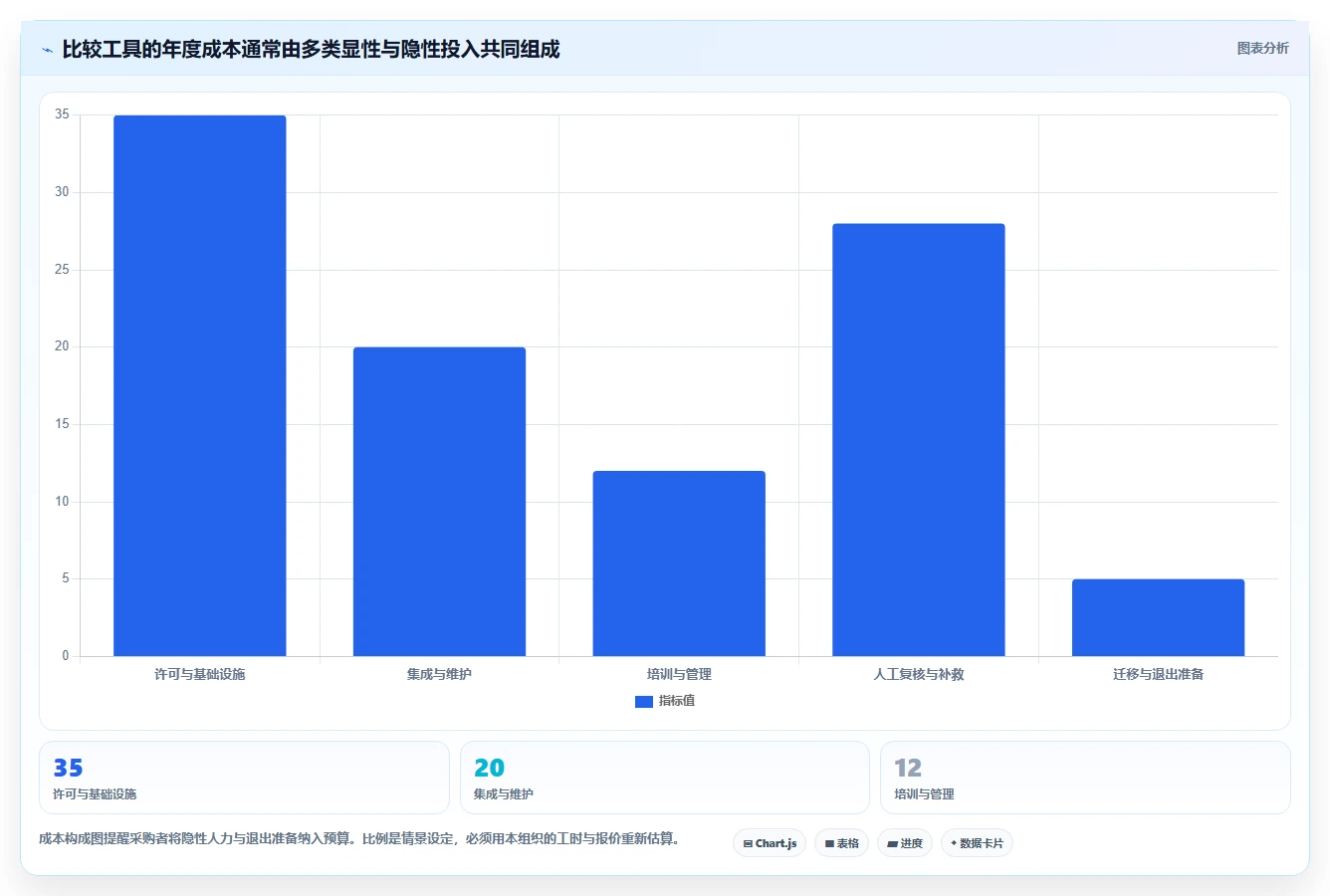The image size is (1330, 896).
Task: Click the footer note starting 成本构成图提醒
Action: 361,838
